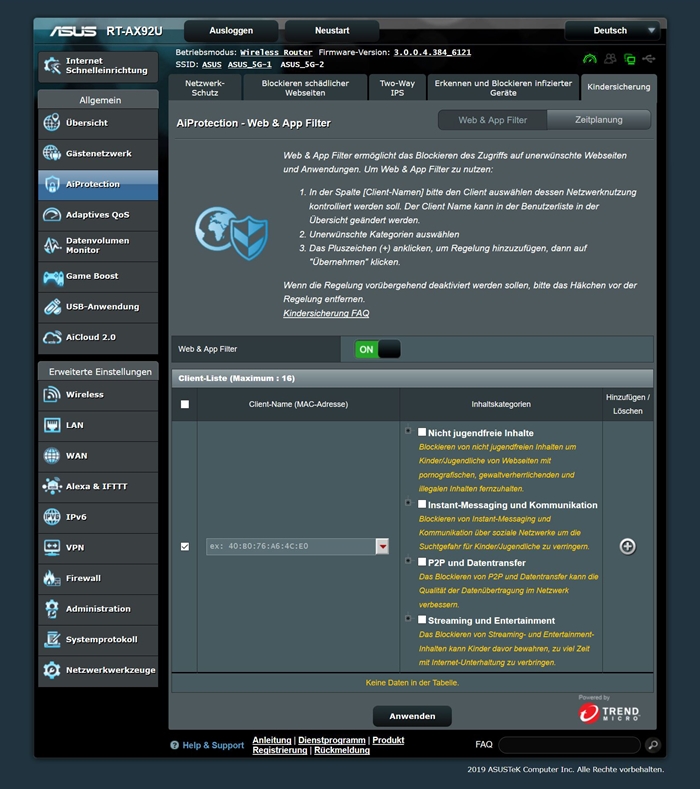Open Blockieren schädlicher Webseiten tab

pos(305,88)
